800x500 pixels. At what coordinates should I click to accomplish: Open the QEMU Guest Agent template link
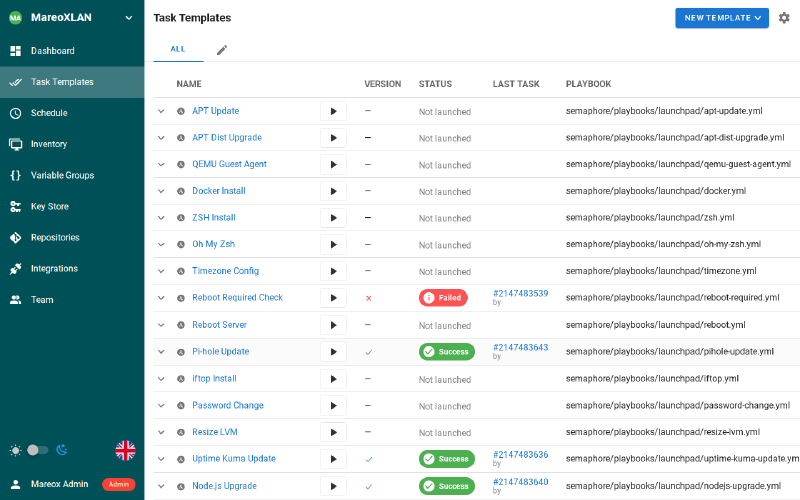(229, 164)
